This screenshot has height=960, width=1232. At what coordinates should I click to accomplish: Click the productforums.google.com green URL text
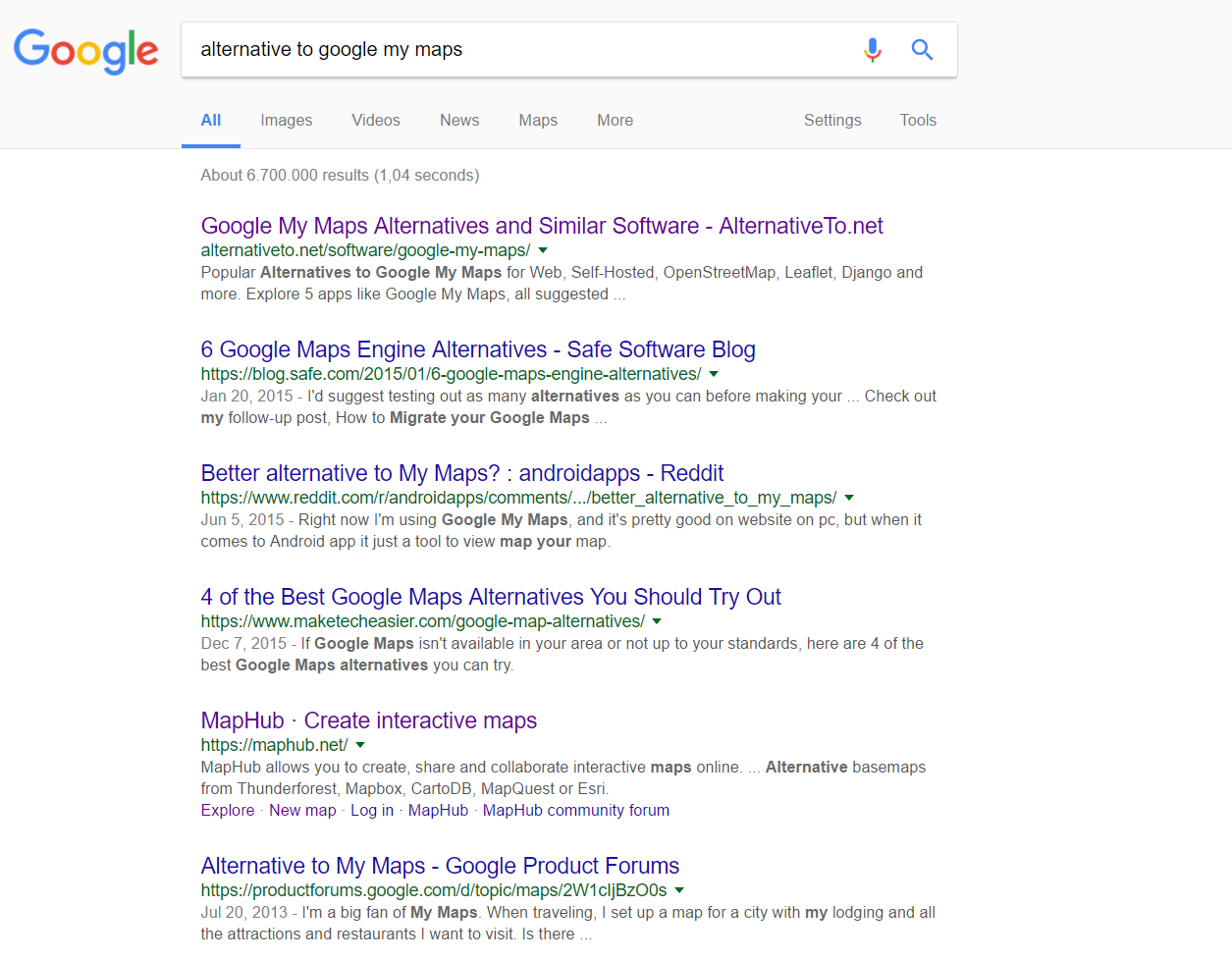click(x=434, y=890)
